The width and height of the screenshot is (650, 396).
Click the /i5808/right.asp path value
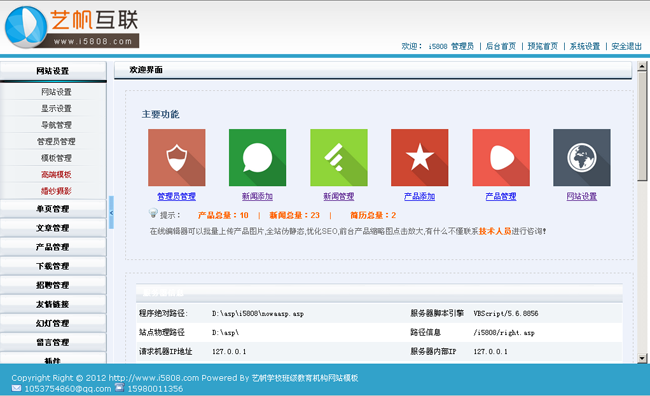pos(504,333)
